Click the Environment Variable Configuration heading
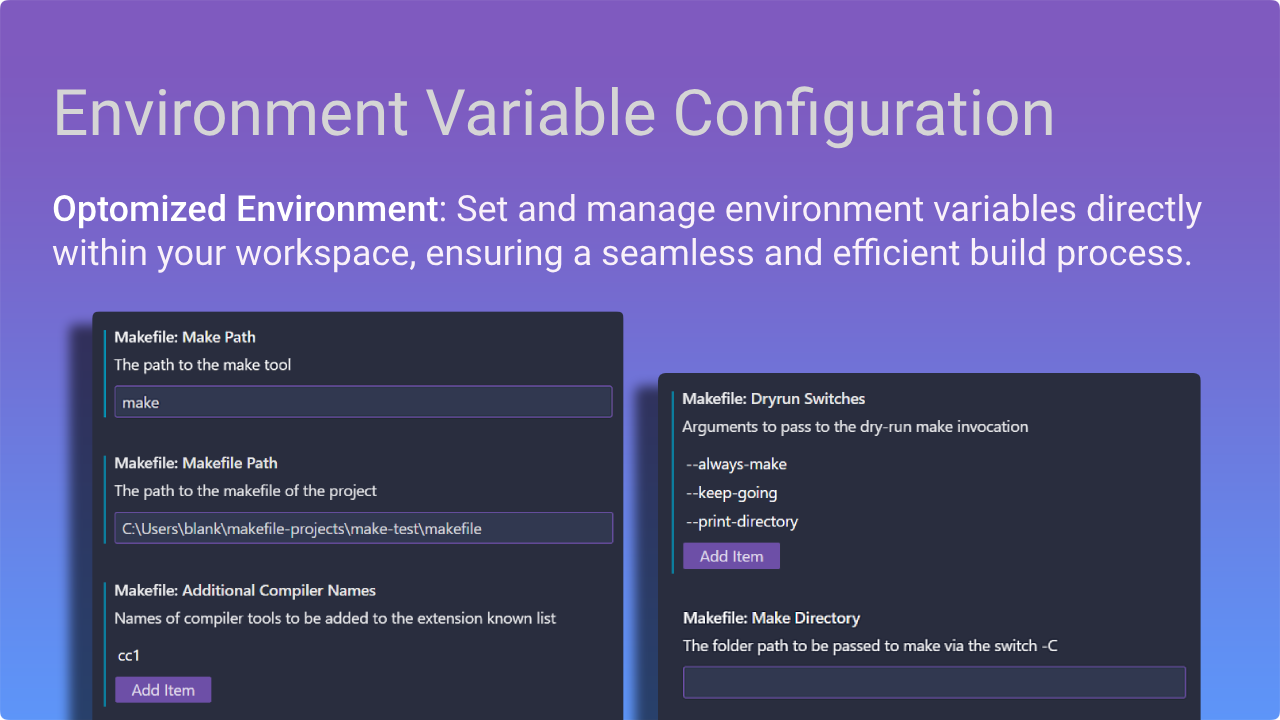 554,113
